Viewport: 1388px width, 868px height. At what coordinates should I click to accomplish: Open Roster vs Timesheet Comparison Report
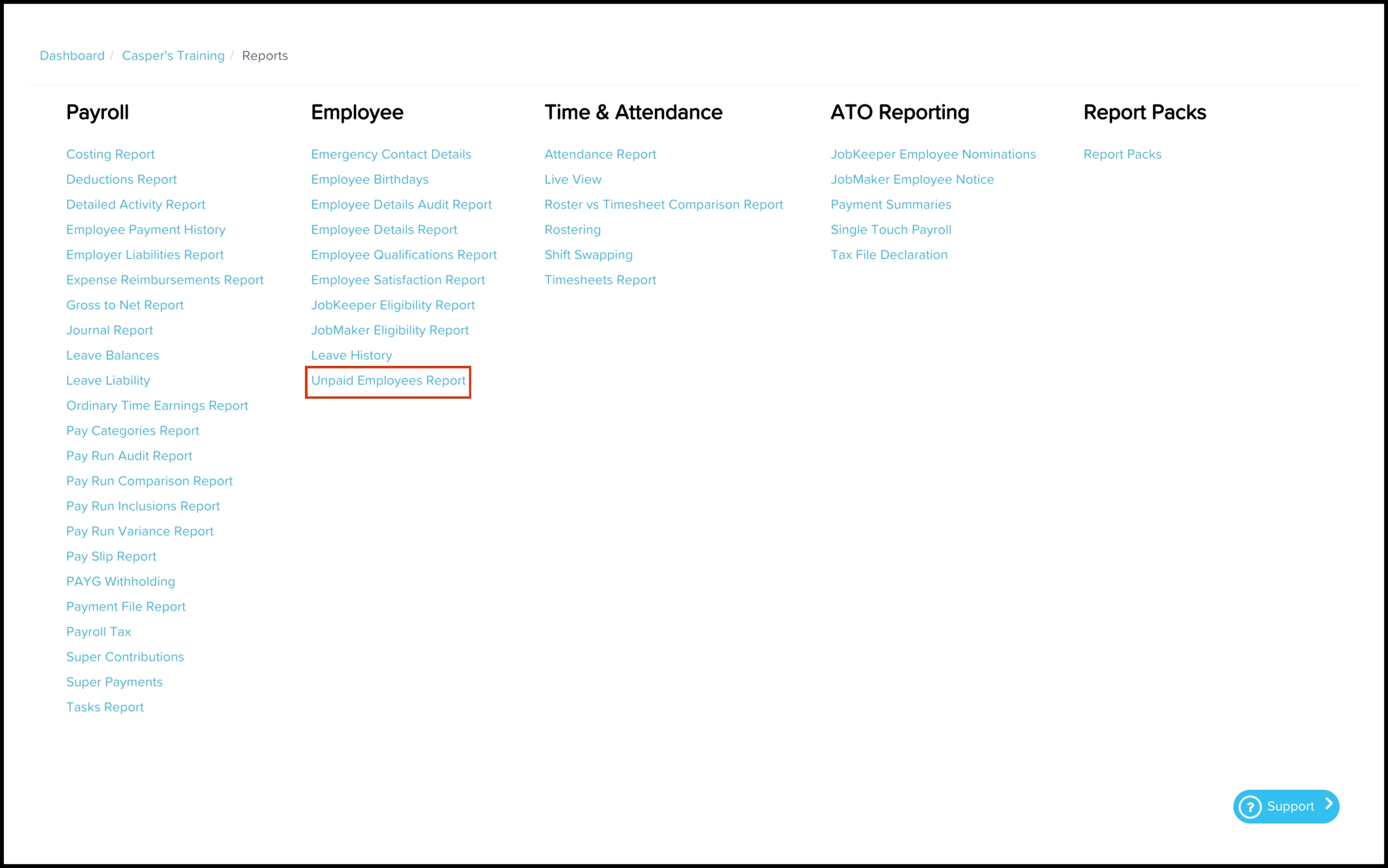point(664,205)
